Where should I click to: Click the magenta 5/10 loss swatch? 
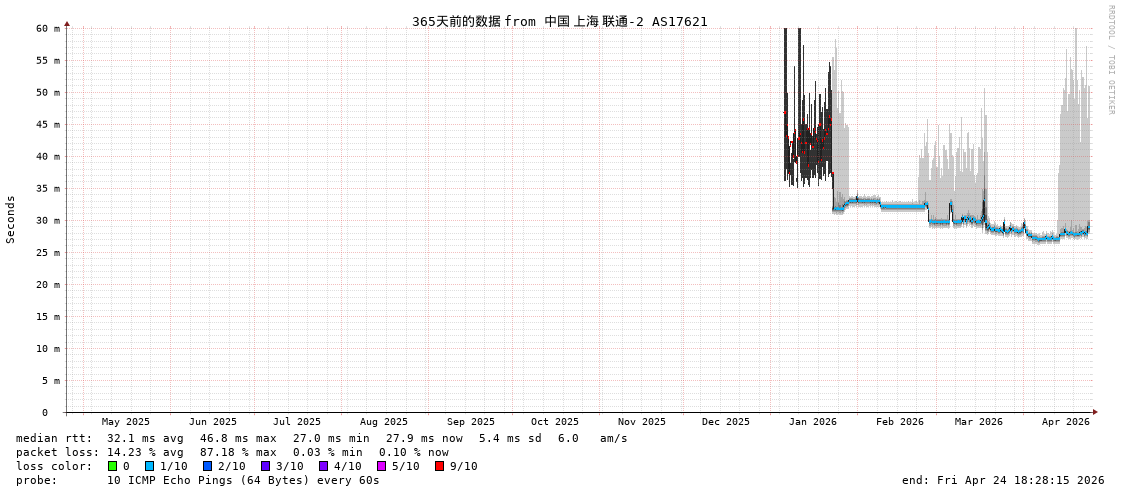381,466
